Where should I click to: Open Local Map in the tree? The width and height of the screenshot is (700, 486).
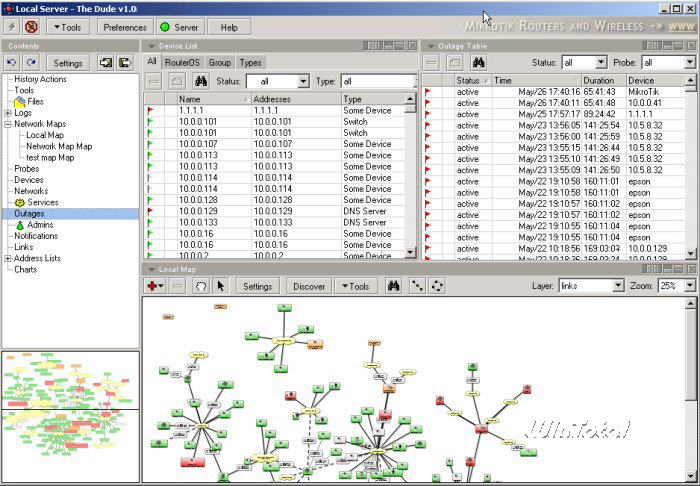click(45, 135)
